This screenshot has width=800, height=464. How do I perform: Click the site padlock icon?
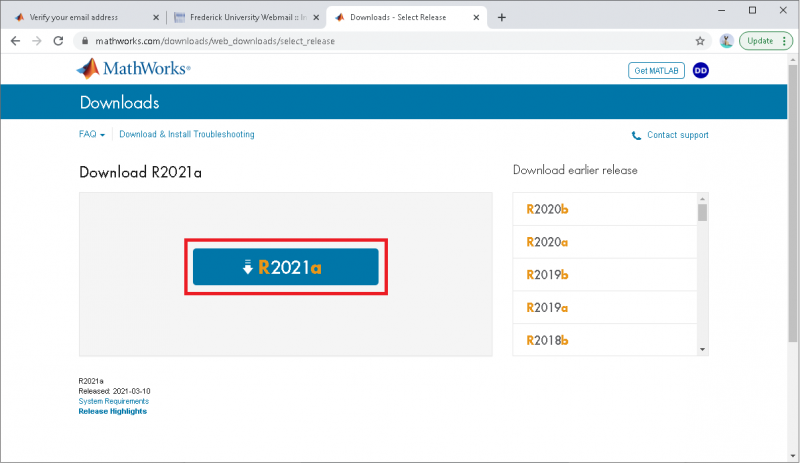click(x=86, y=41)
